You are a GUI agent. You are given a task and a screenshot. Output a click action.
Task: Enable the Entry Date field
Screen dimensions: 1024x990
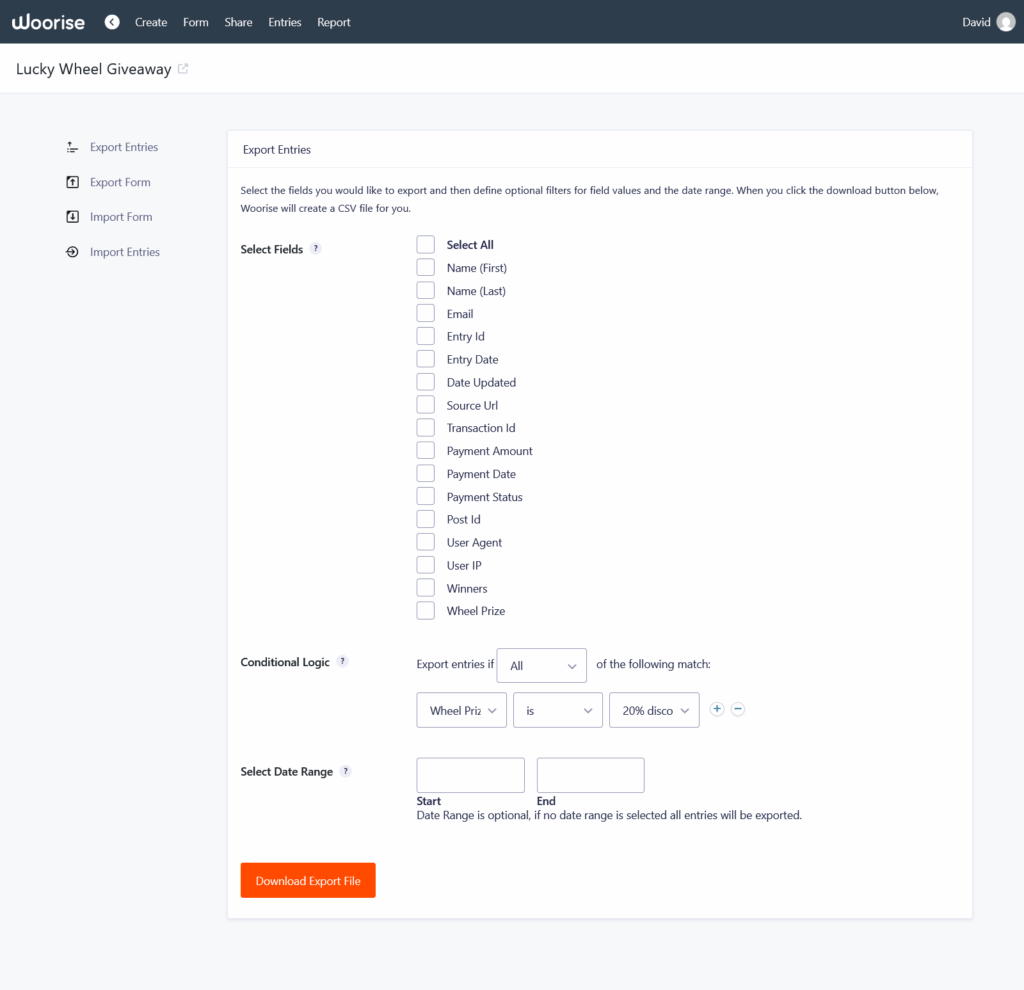426,359
